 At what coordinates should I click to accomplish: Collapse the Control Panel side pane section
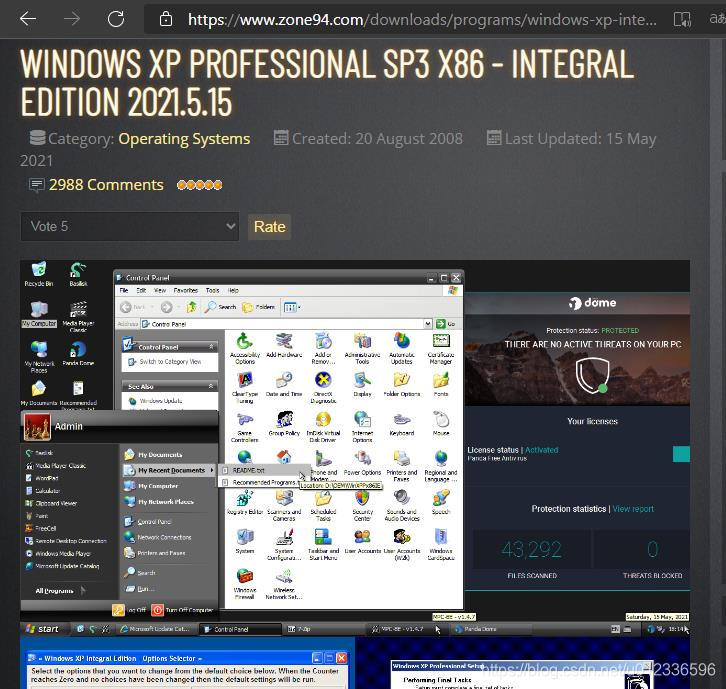click(x=211, y=346)
